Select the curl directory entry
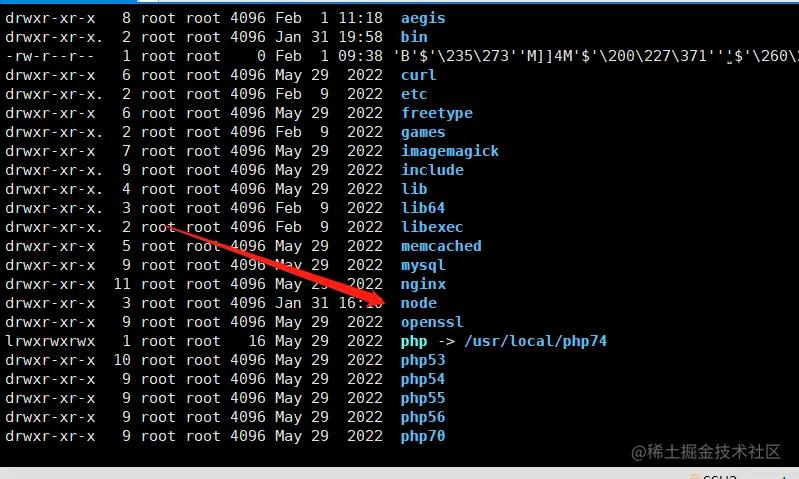799x479 pixels. tap(418, 75)
